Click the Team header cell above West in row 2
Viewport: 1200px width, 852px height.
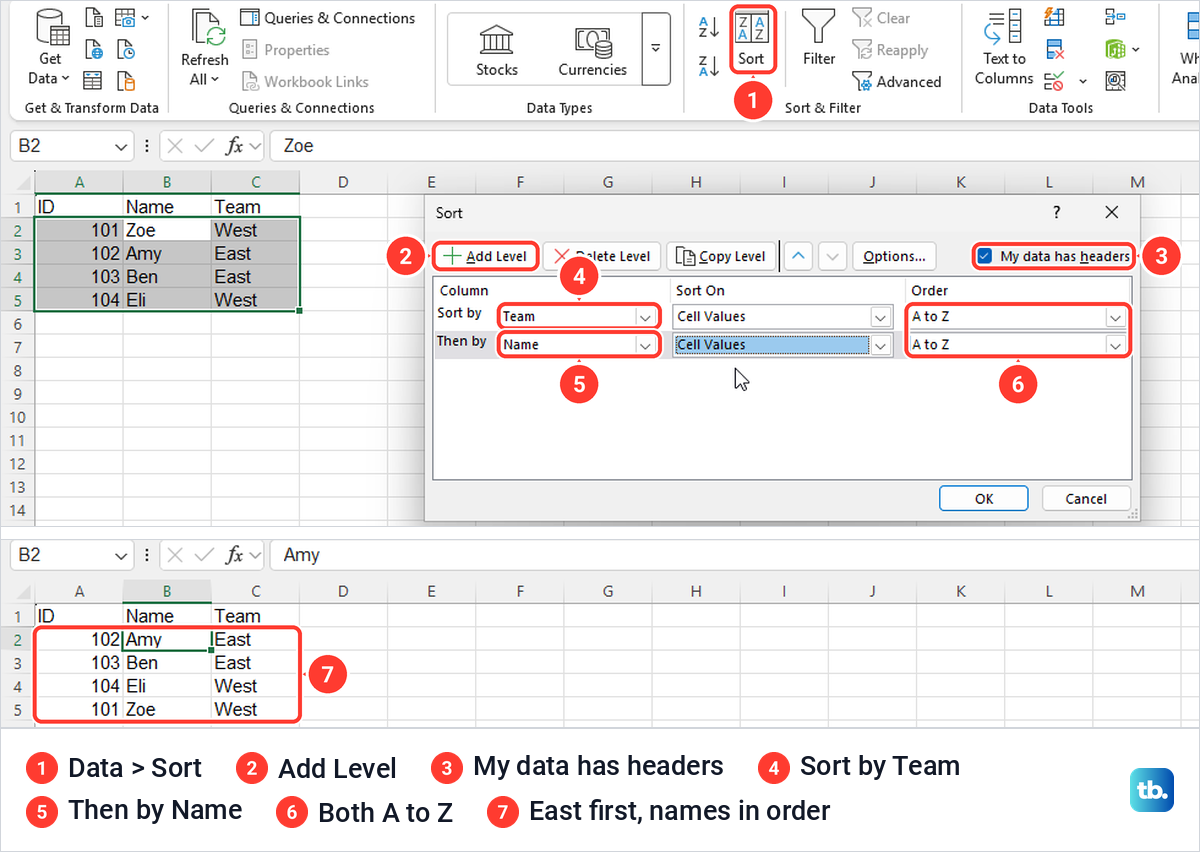[x=255, y=207]
